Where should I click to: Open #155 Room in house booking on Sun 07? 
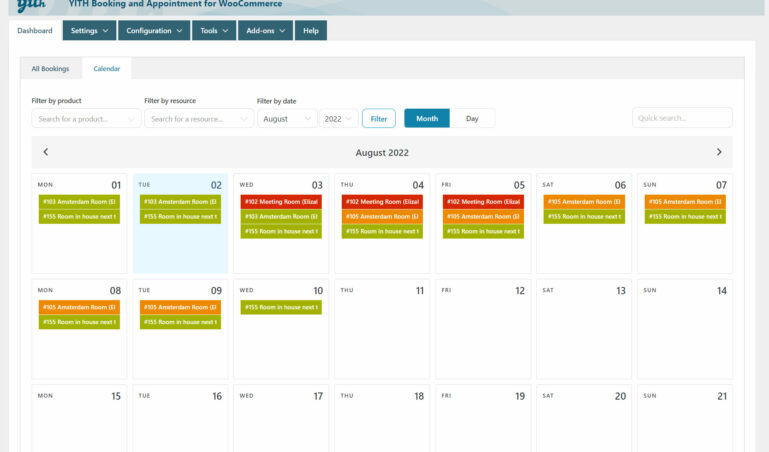click(x=685, y=216)
